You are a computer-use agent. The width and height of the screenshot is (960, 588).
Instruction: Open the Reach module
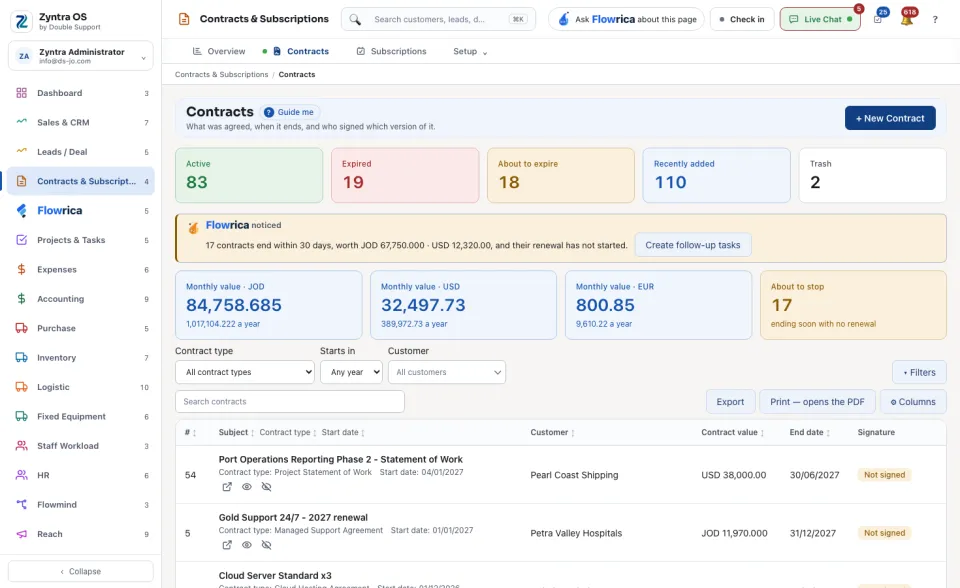click(x=81, y=534)
